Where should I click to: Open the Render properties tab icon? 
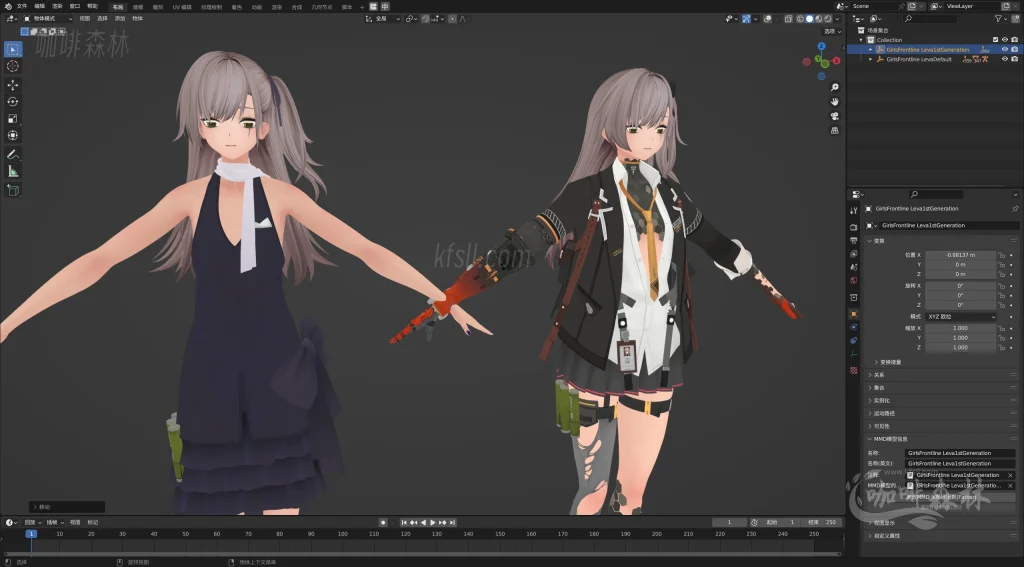pos(854,227)
